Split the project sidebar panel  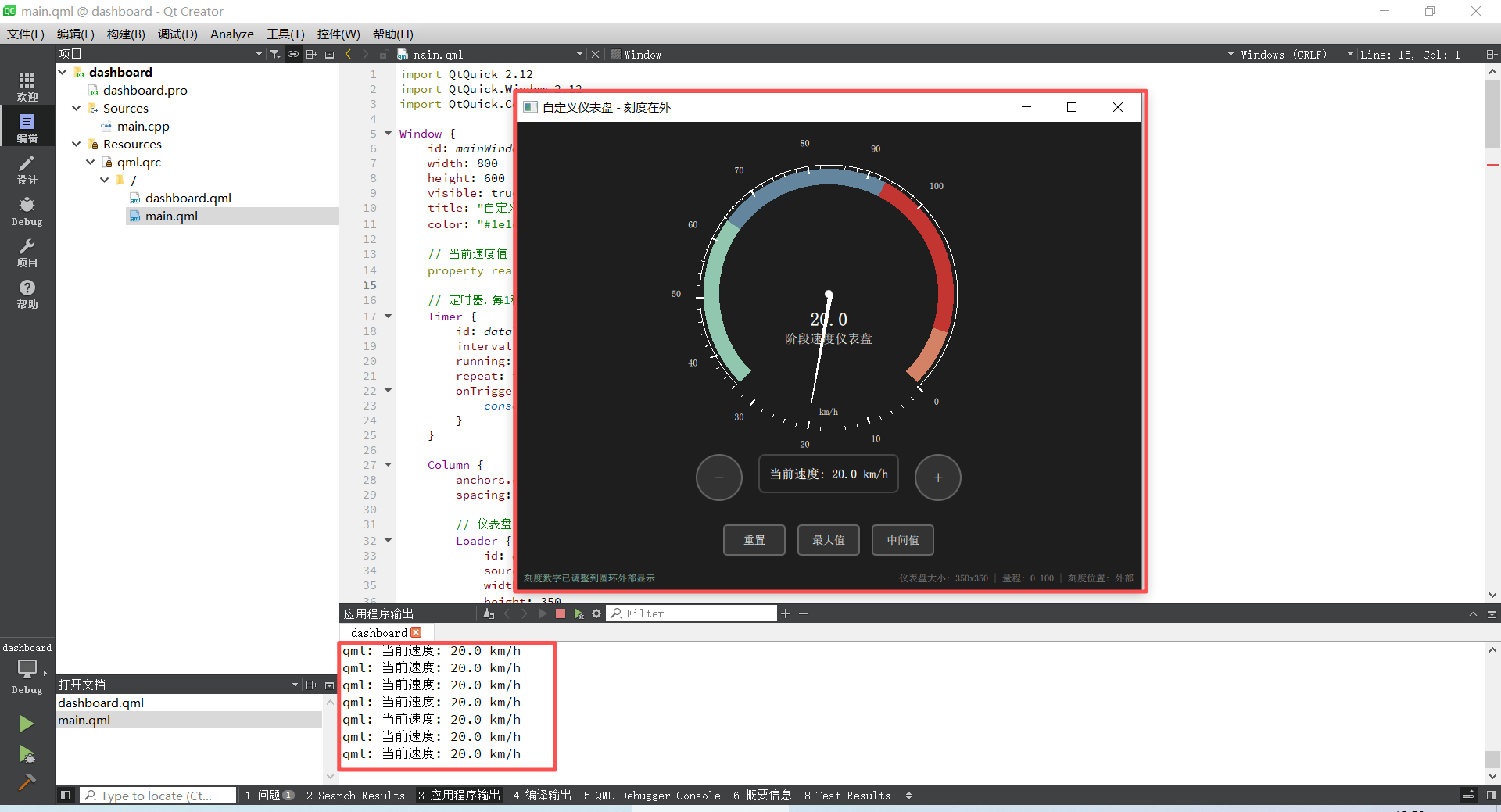tap(311, 54)
